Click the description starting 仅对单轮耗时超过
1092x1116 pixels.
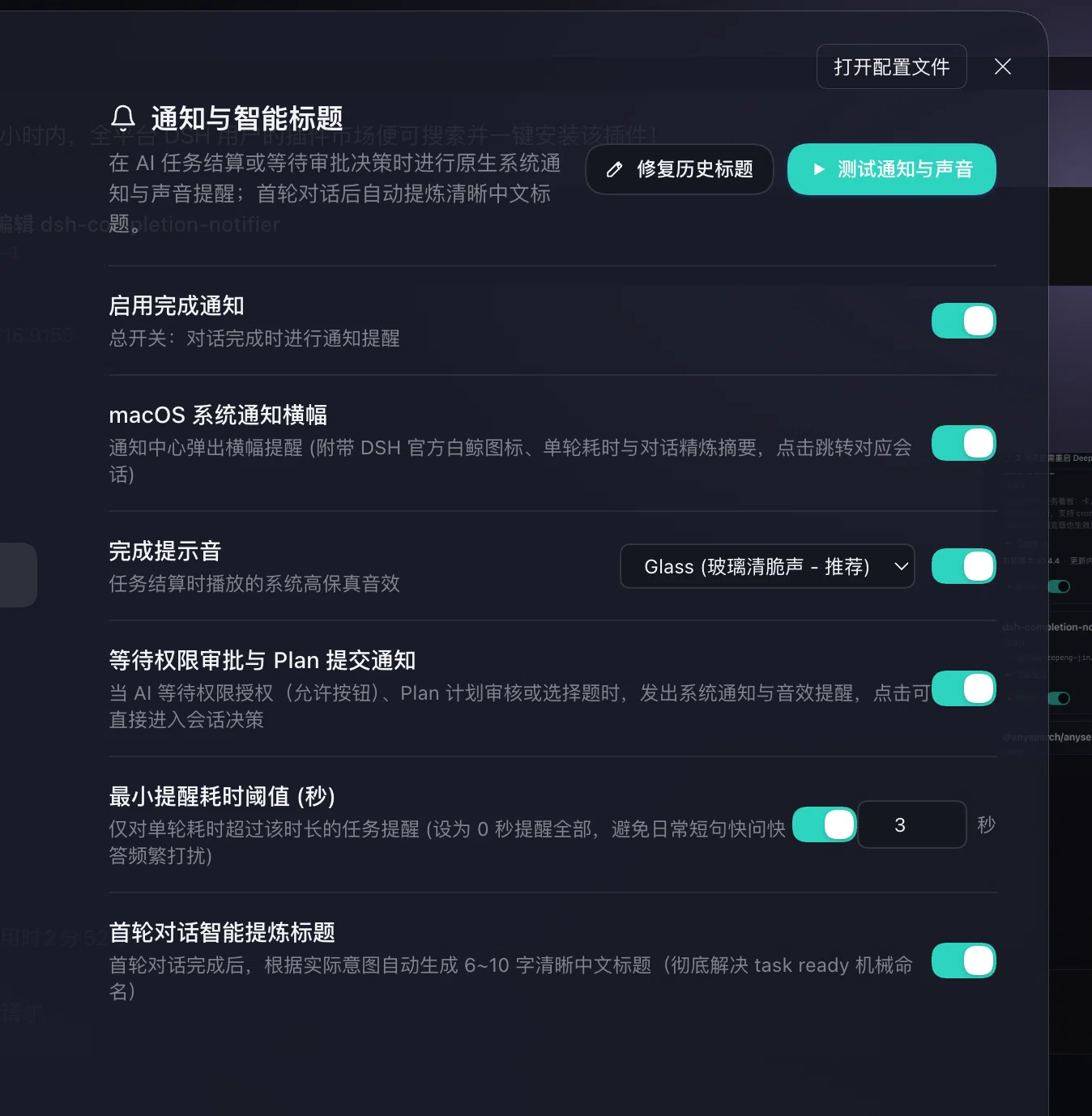(447, 842)
